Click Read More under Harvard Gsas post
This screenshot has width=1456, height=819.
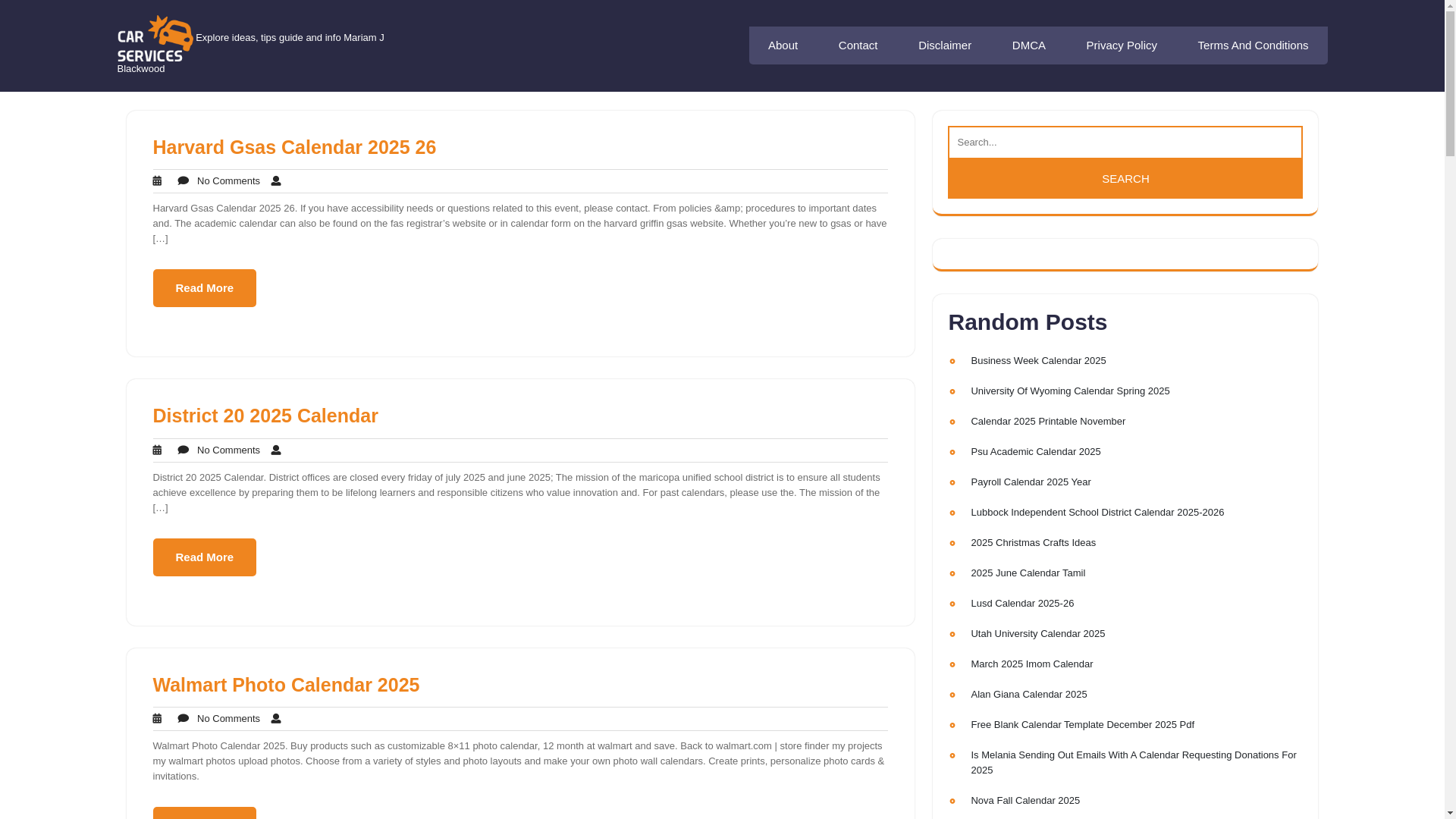point(205,288)
